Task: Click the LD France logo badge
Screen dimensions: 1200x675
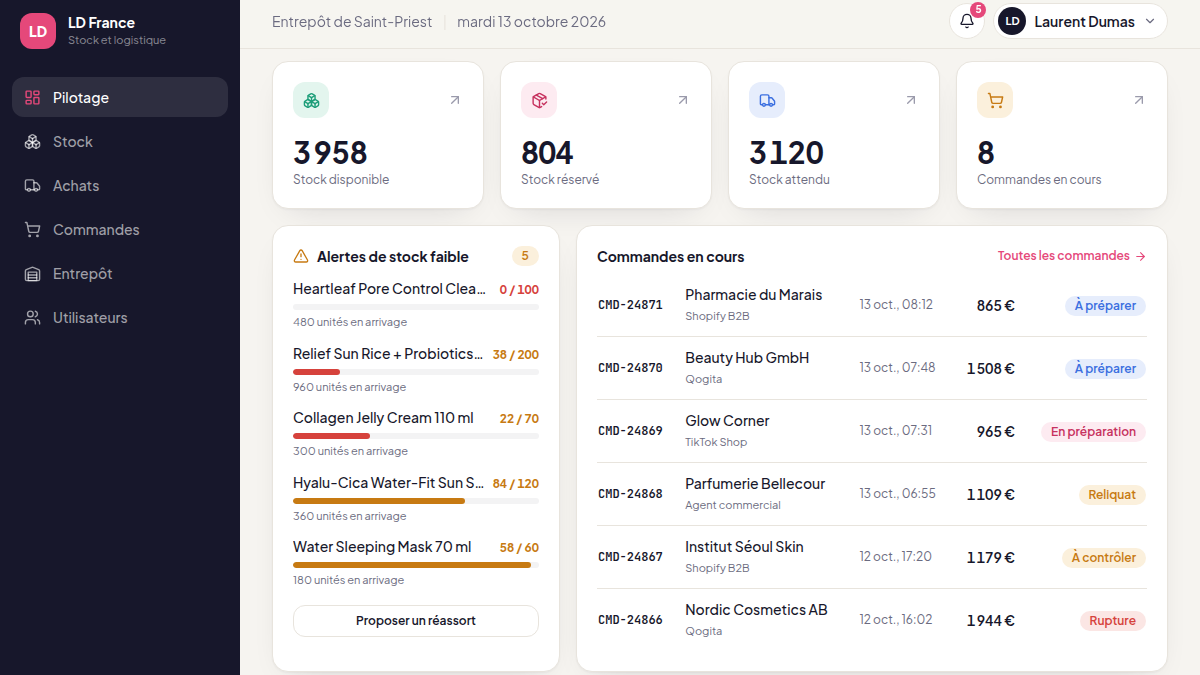Action: click(38, 31)
